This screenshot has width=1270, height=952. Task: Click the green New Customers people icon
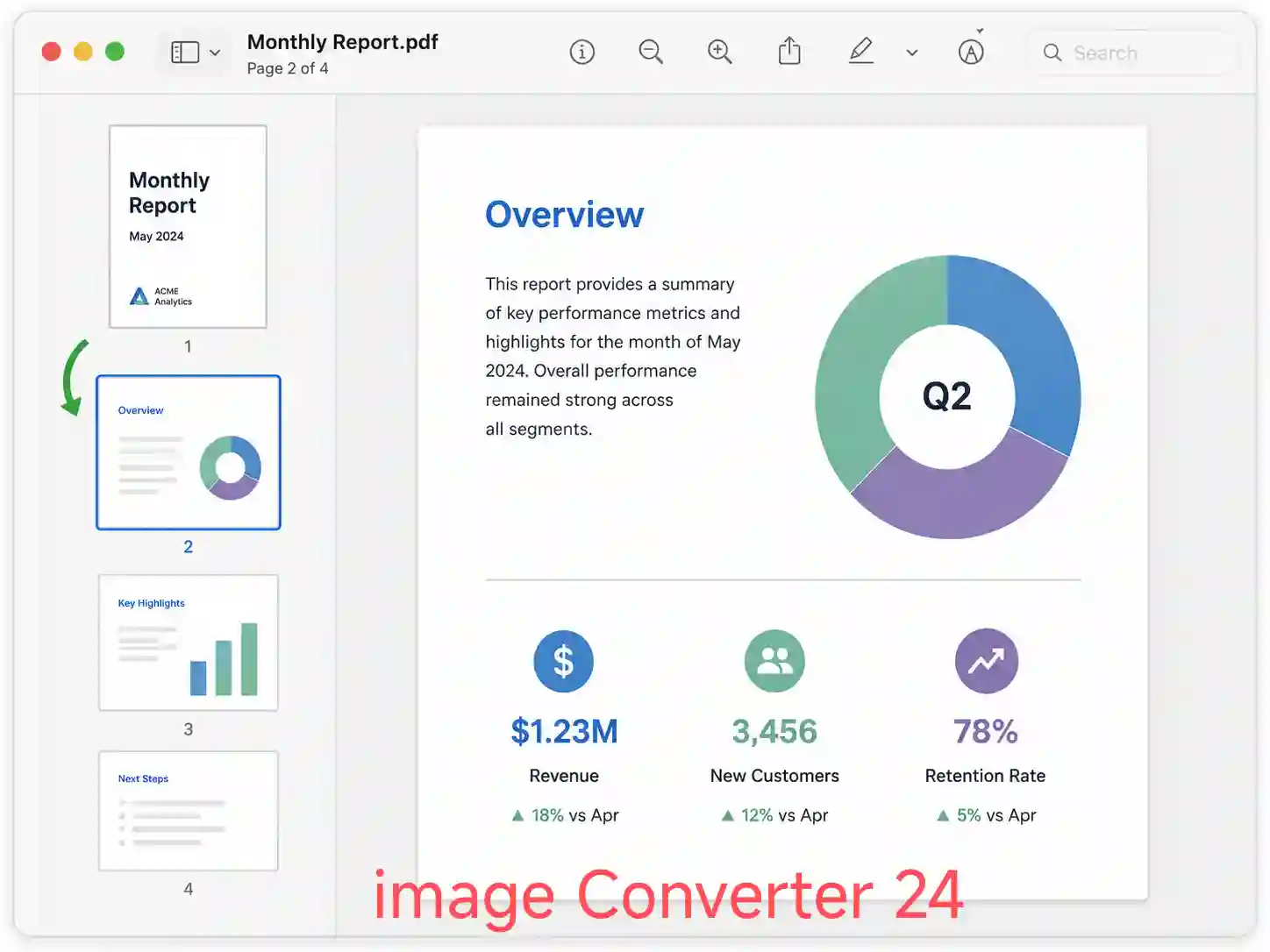click(774, 661)
